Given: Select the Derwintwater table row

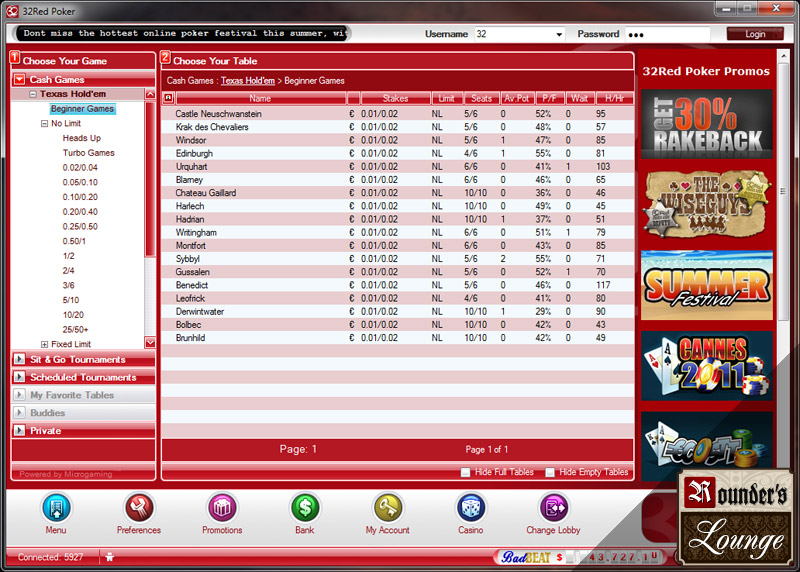Looking at the screenshot, I should pos(398,312).
